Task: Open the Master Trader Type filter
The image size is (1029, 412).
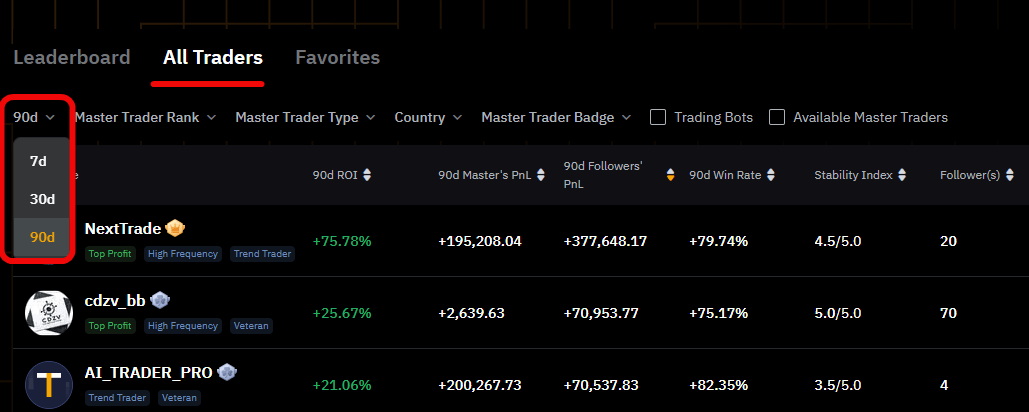Action: click(305, 117)
